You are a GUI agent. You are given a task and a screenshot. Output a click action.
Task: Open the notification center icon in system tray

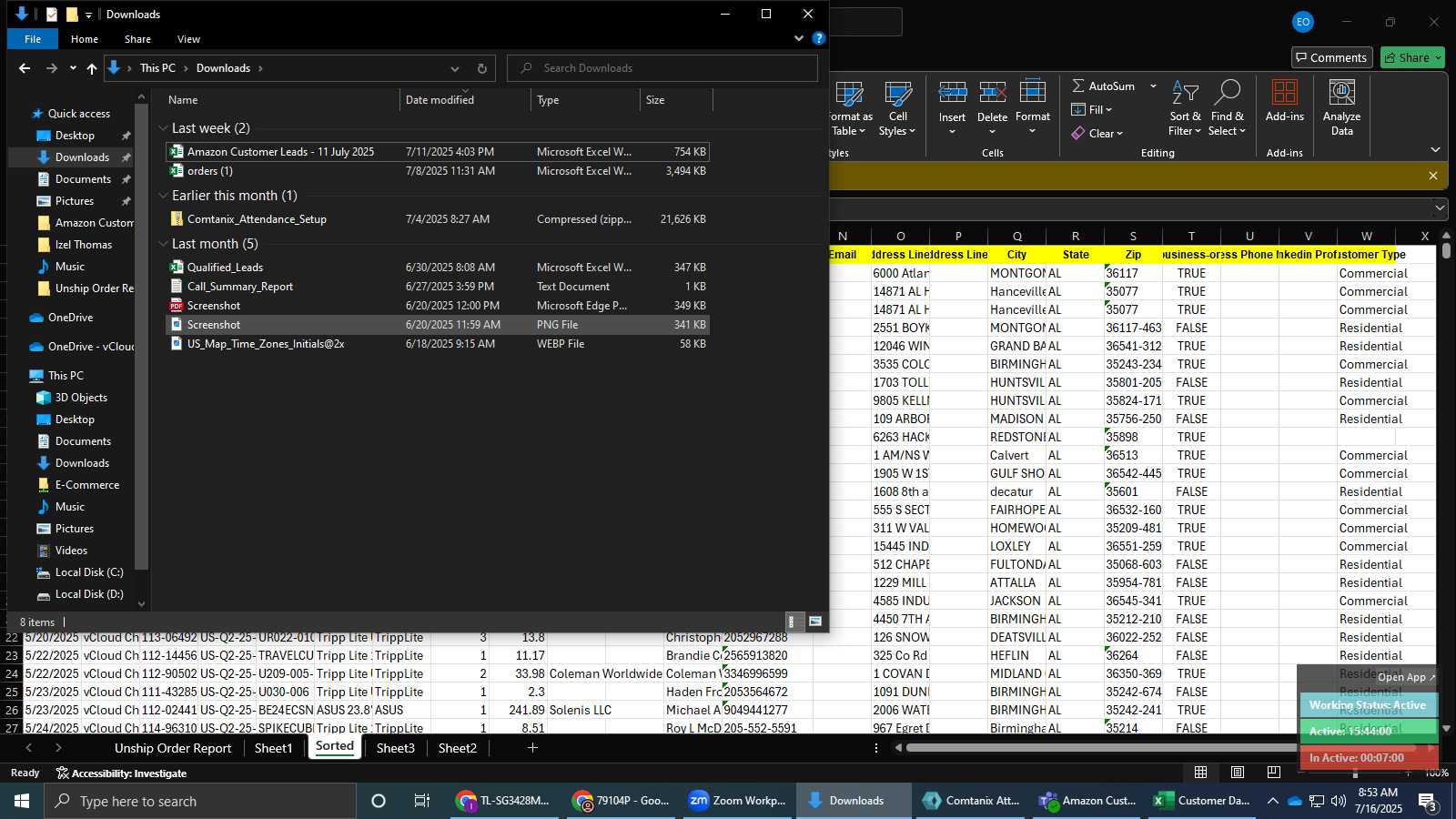click(x=1429, y=802)
